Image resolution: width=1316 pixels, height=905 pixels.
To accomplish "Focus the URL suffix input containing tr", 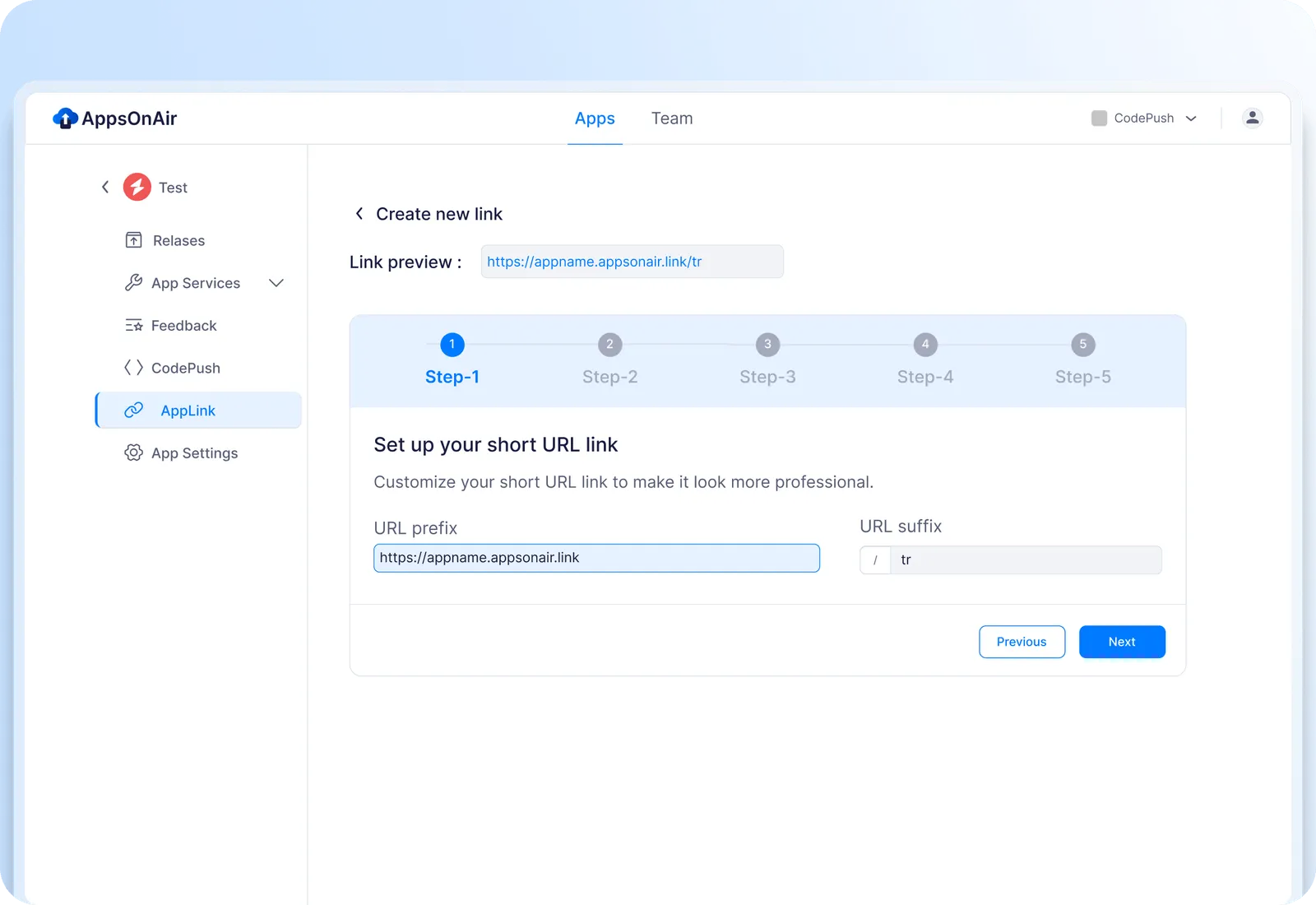I will (1026, 560).
